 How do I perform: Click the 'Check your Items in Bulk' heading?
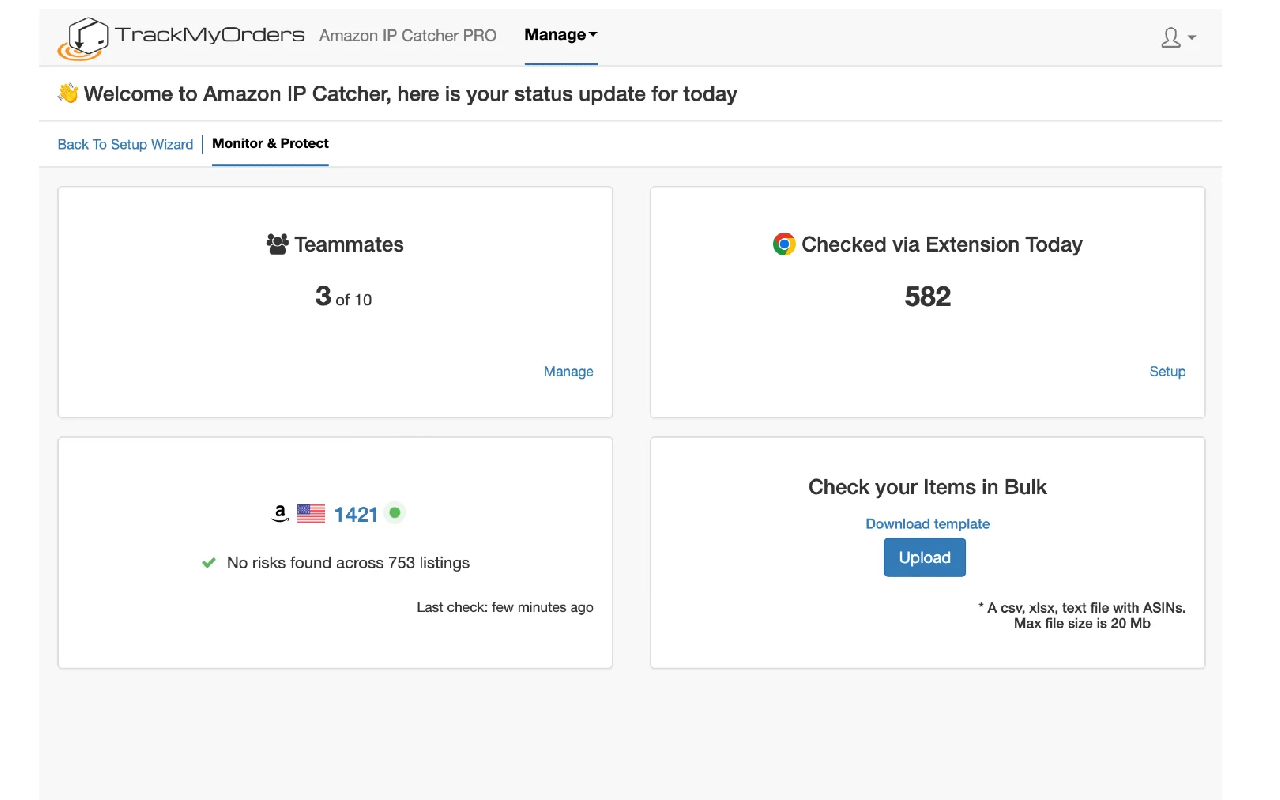(x=928, y=487)
